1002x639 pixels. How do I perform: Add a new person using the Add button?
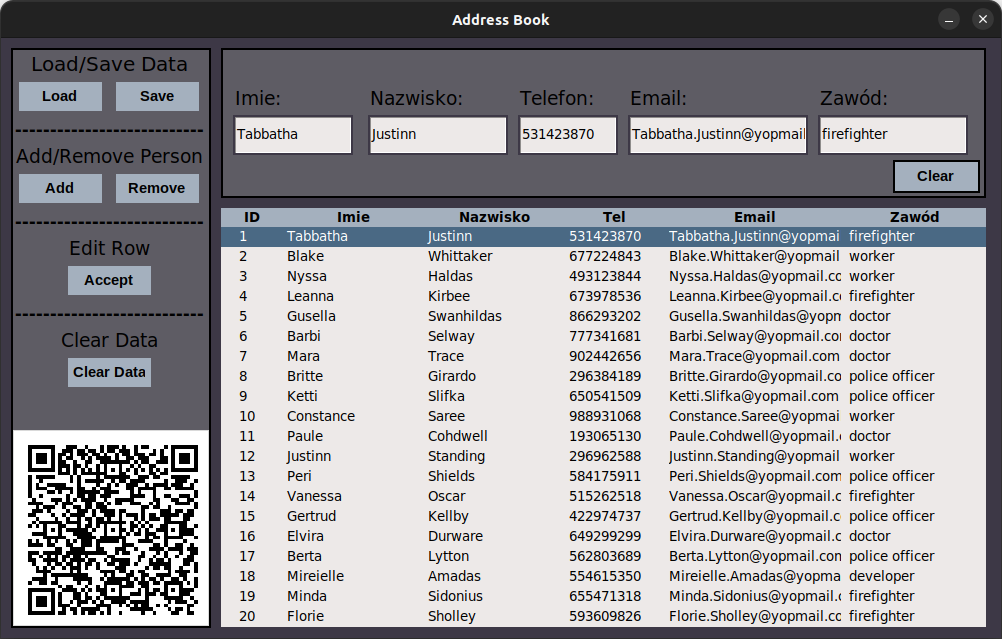pyautogui.click(x=59, y=188)
